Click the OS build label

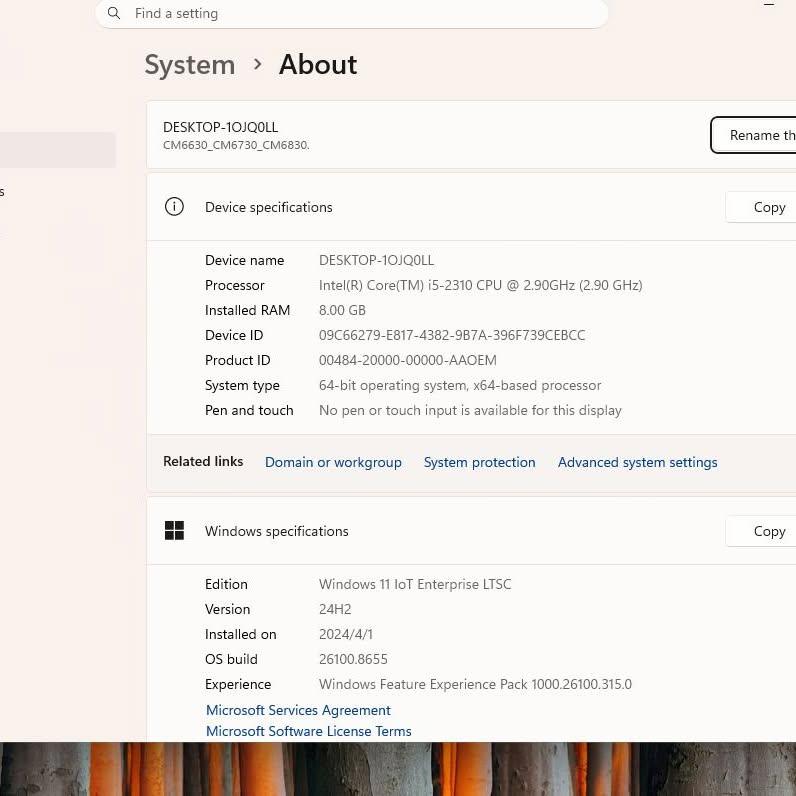231,659
